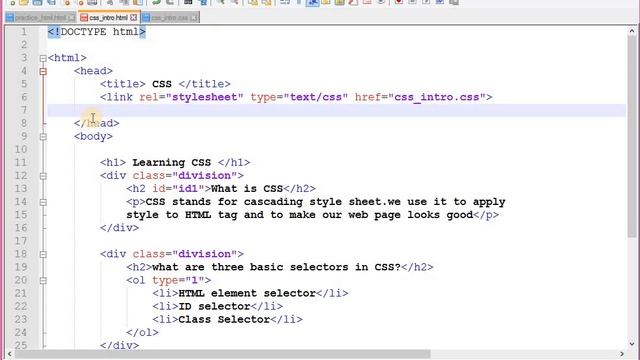Close the css_intro.html tab
Viewport: 640px width, 360px height.
coord(133,18)
